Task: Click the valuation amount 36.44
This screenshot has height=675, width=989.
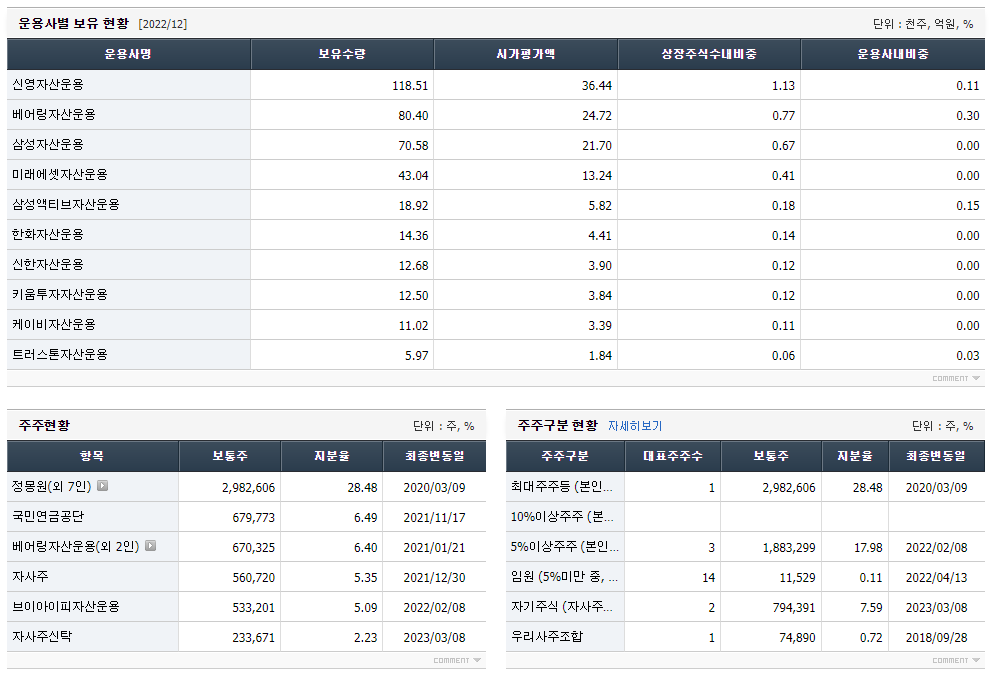Action: 597,86
